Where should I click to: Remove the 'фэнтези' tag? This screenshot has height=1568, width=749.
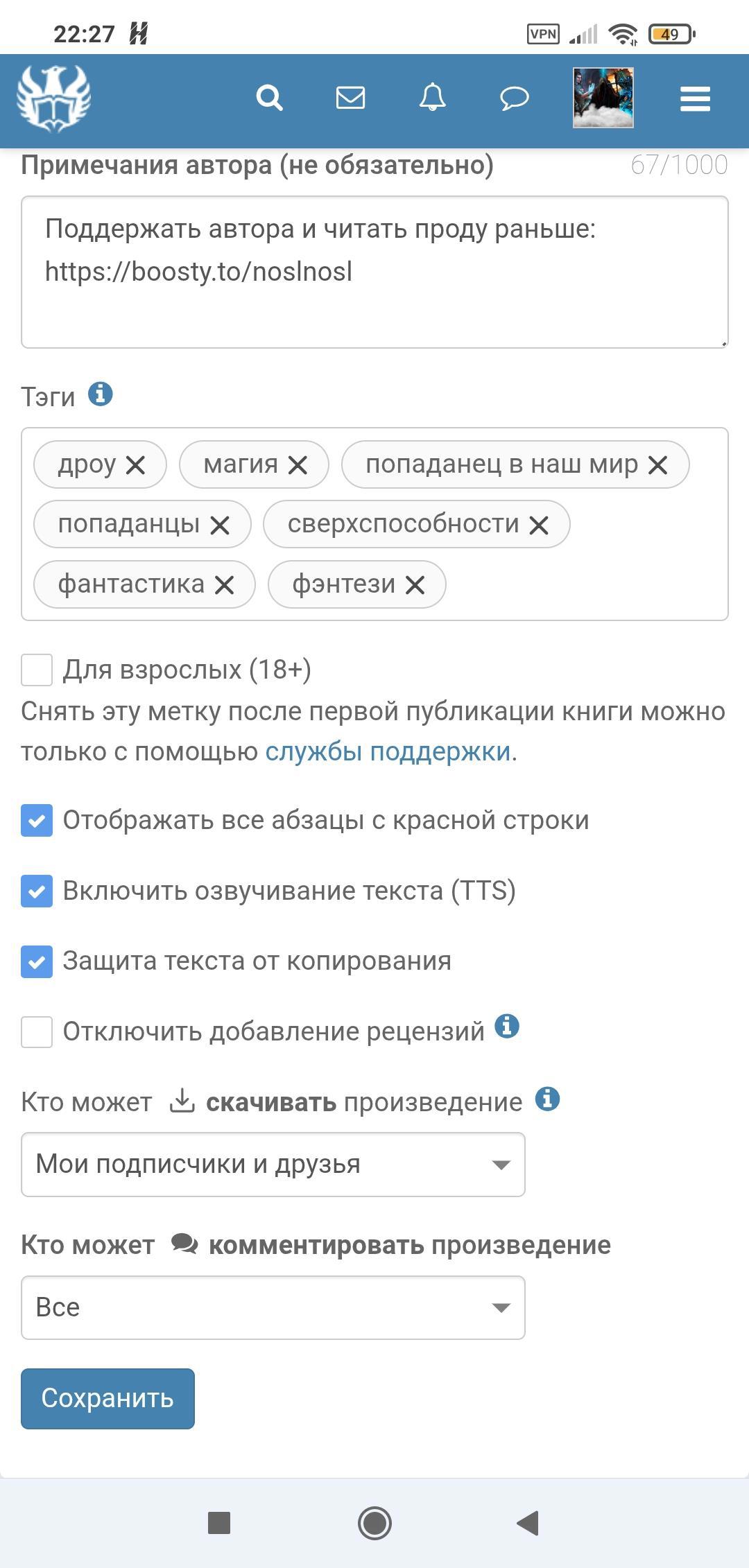click(415, 586)
